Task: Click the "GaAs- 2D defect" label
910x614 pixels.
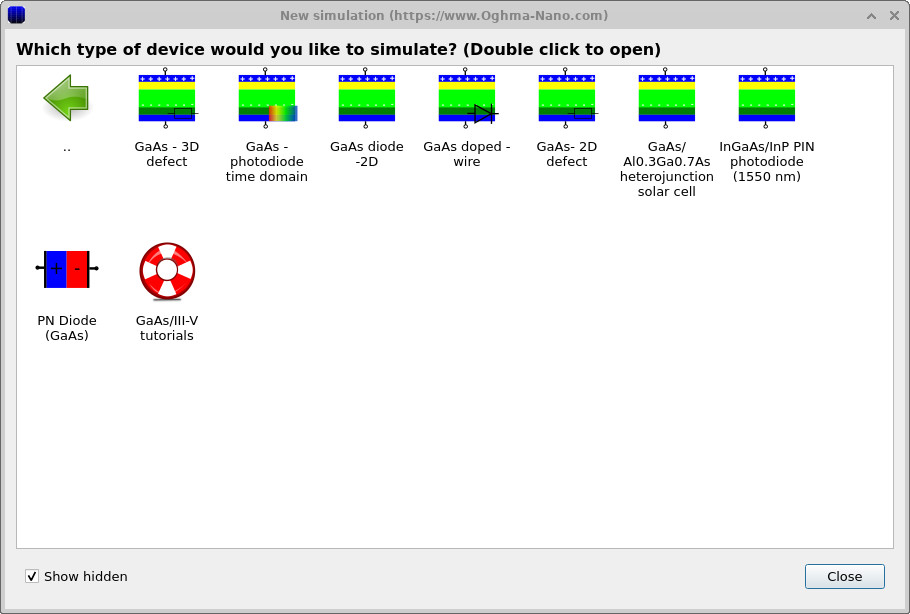Action: coord(567,154)
